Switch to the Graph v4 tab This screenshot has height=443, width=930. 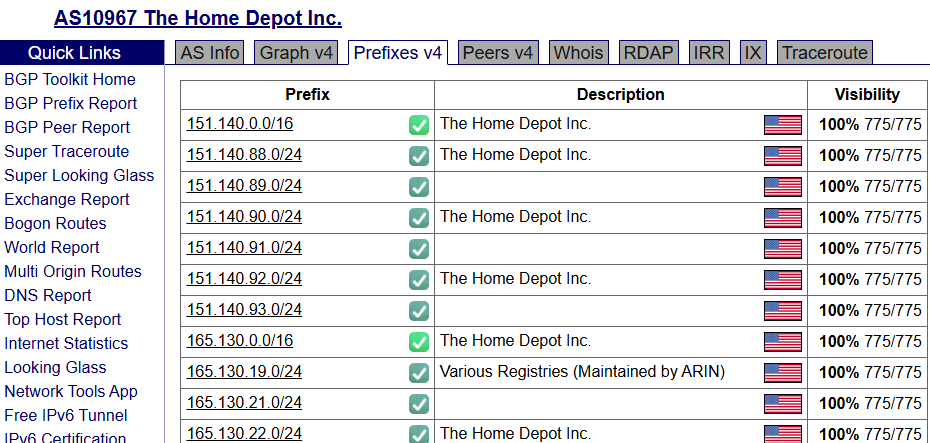click(x=297, y=53)
